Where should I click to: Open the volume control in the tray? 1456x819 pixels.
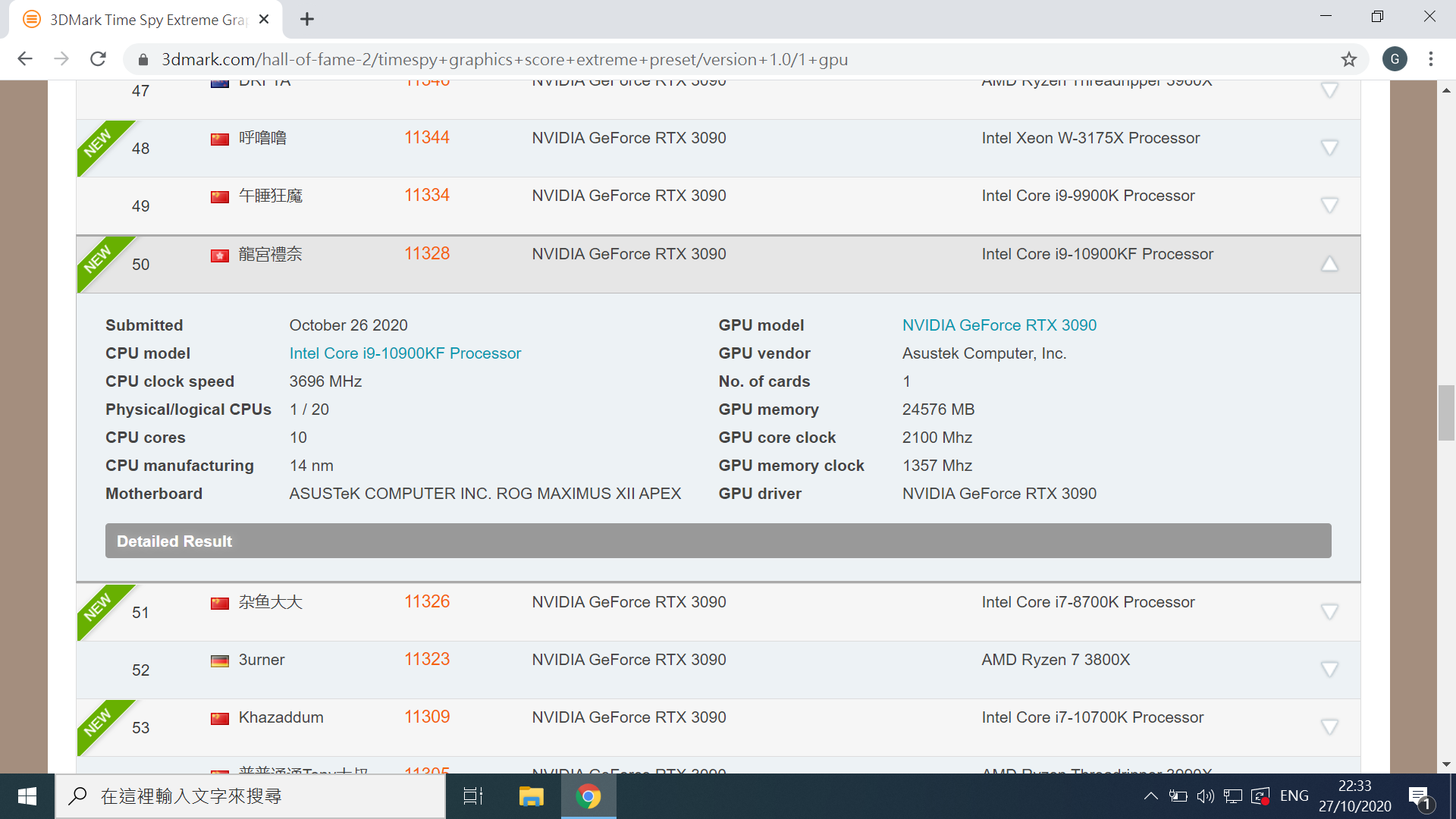[1205, 796]
